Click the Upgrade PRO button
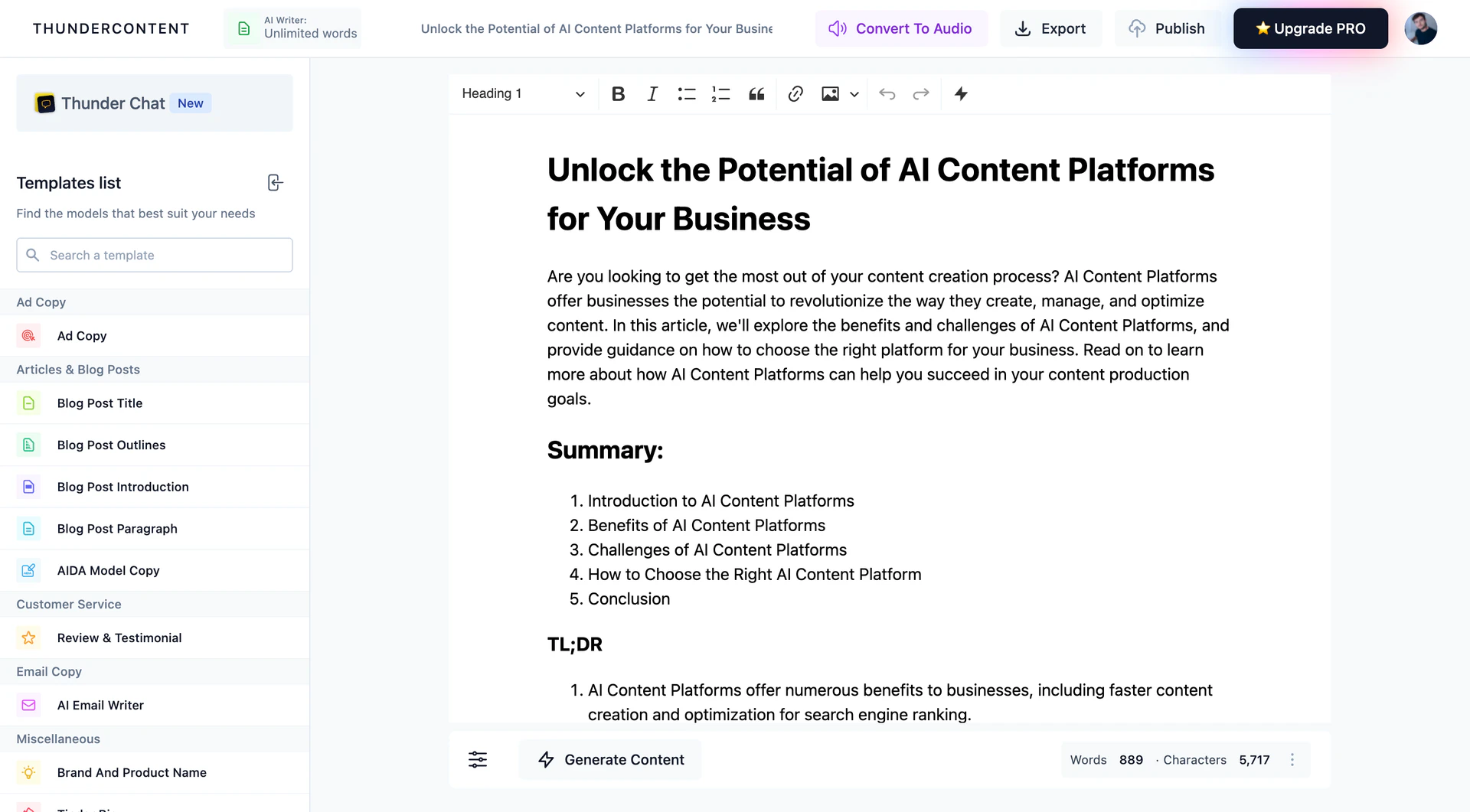 [1310, 28]
